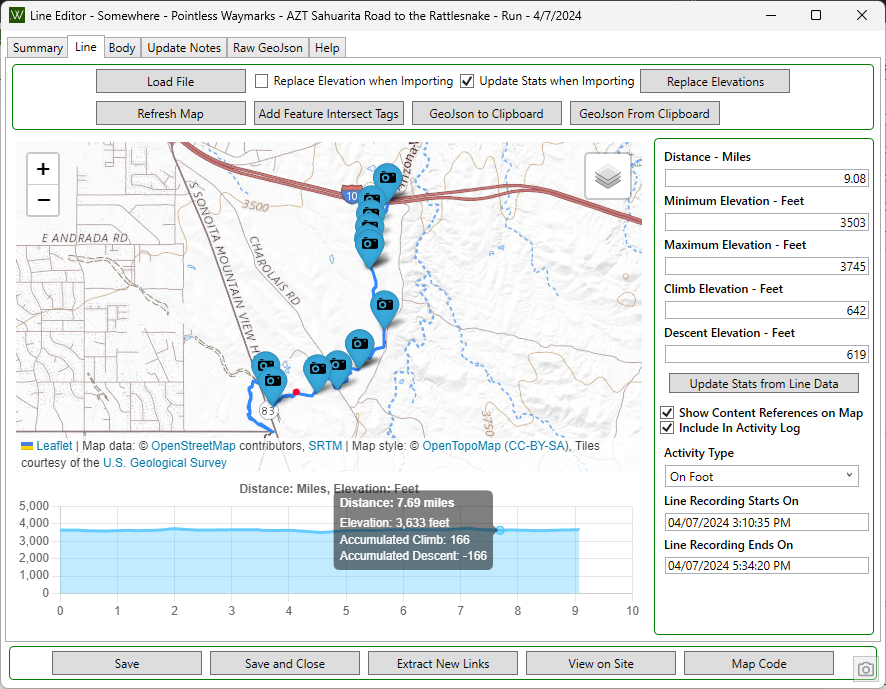
Task: Open the Help tab
Action: 327,48
